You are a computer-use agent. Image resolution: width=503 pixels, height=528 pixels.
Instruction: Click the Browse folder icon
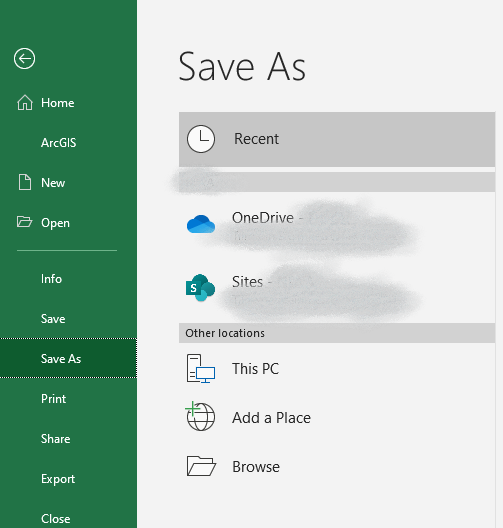[201, 466]
